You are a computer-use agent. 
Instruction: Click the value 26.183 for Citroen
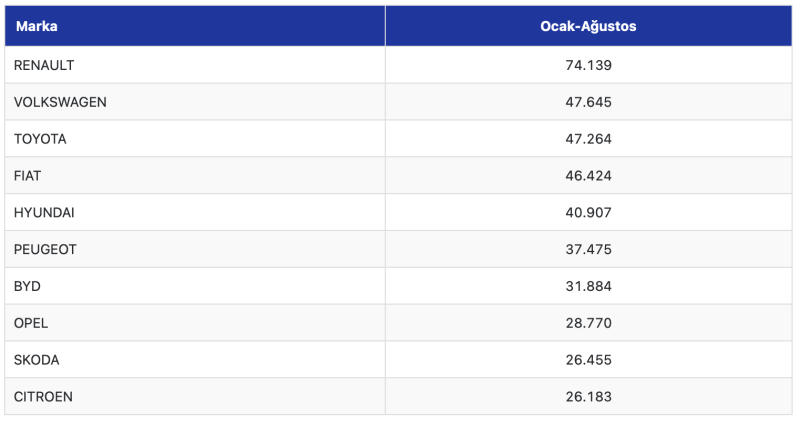588,396
